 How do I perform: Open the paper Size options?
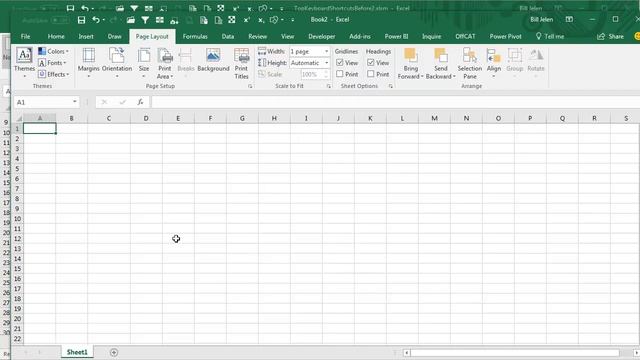(x=144, y=63)
